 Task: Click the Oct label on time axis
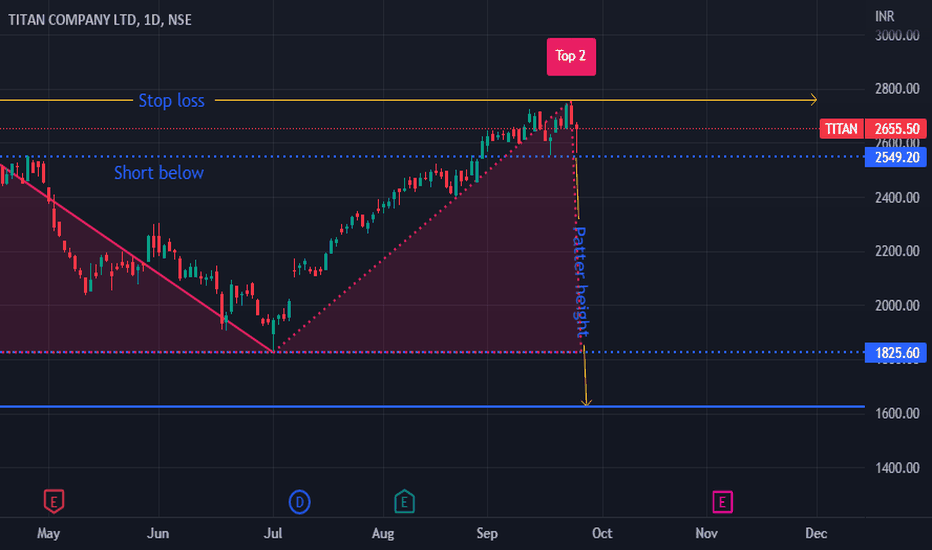click(602, 533)
